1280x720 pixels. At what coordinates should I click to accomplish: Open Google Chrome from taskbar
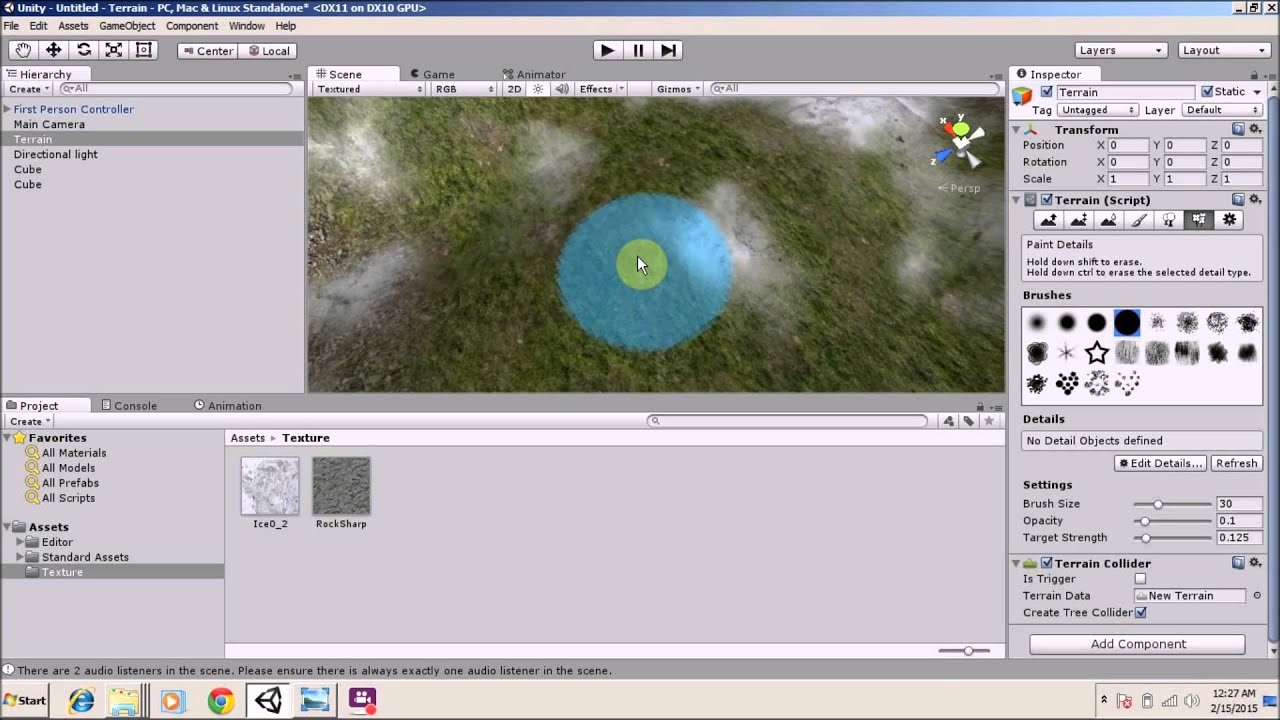pyautogui.click(x=221, y=700)
